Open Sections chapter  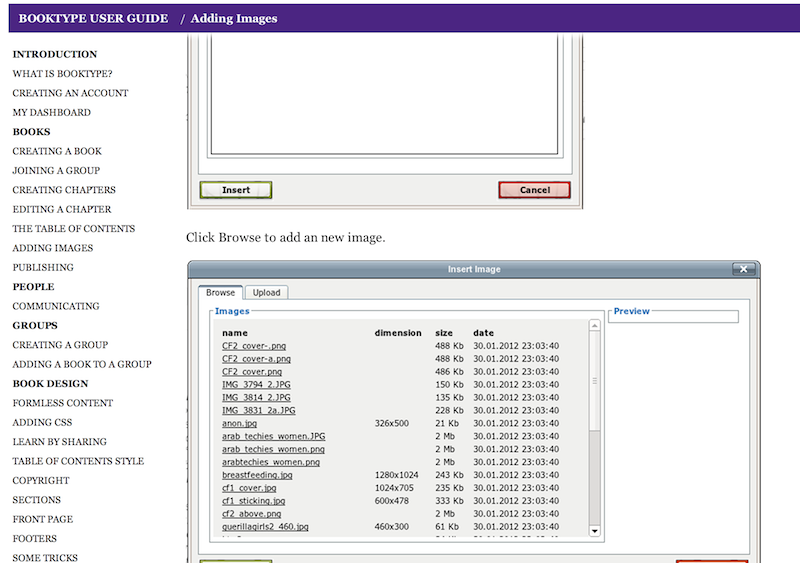click(x=36, y=500)
